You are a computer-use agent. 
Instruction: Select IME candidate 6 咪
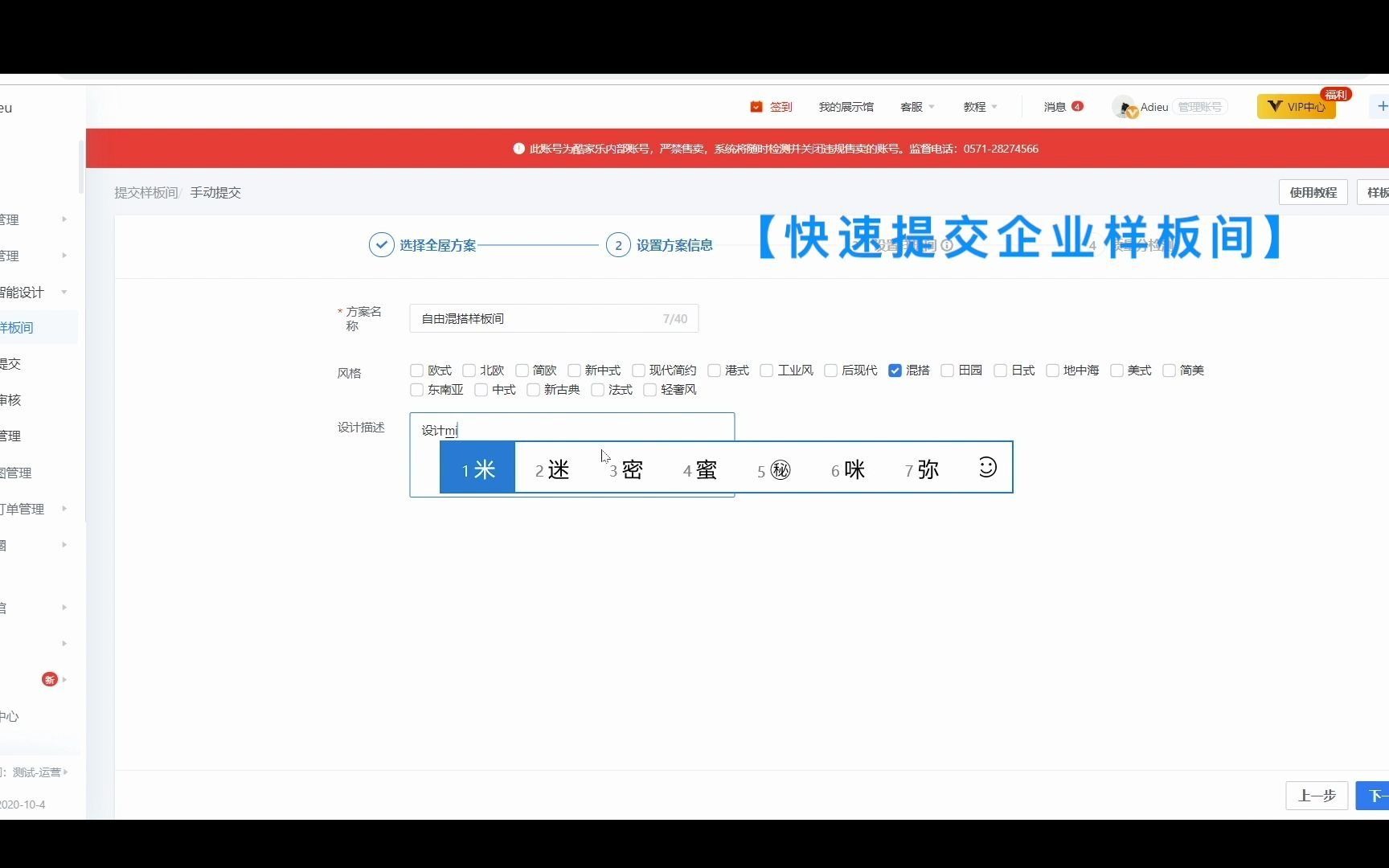[x=848, y=469]
